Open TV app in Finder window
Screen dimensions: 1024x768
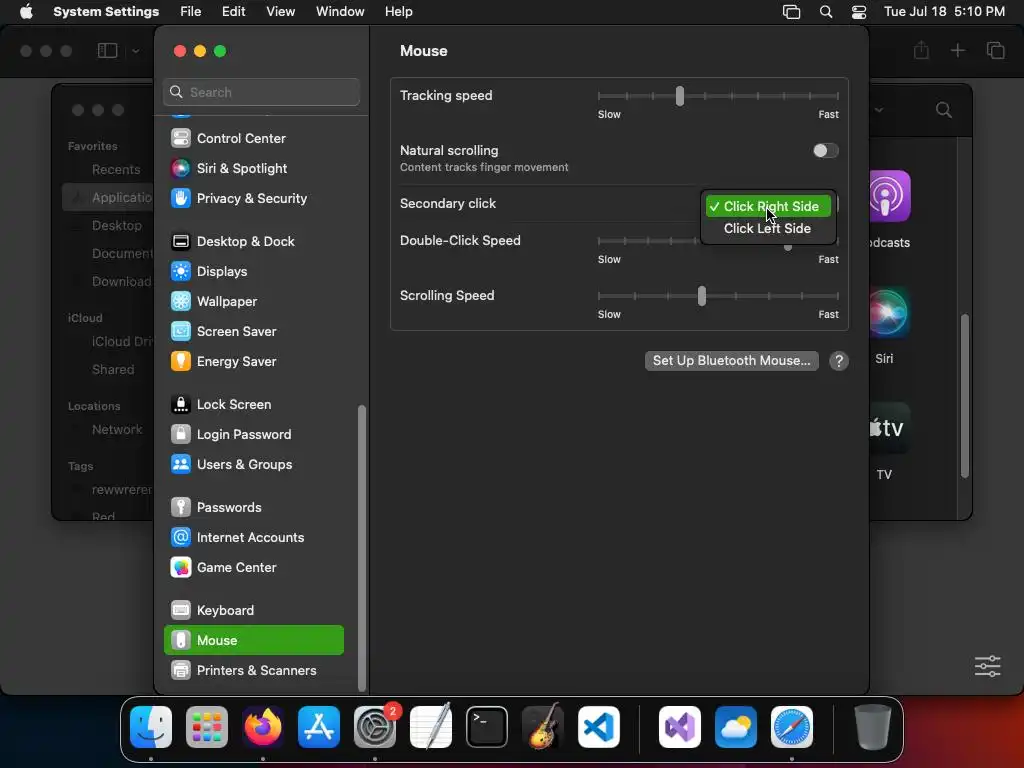click(x=889, y=428)
